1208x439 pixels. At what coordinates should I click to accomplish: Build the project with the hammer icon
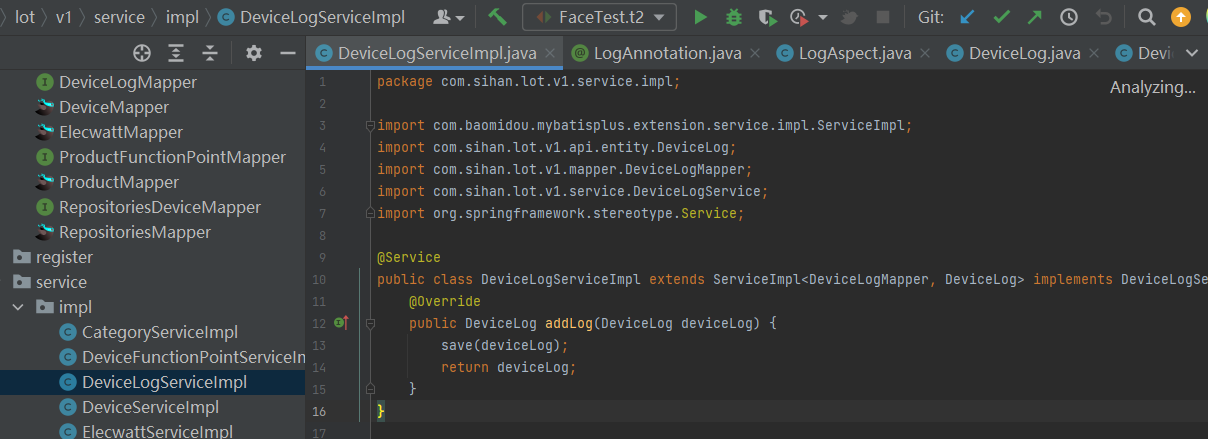click(x=497, y=17)
